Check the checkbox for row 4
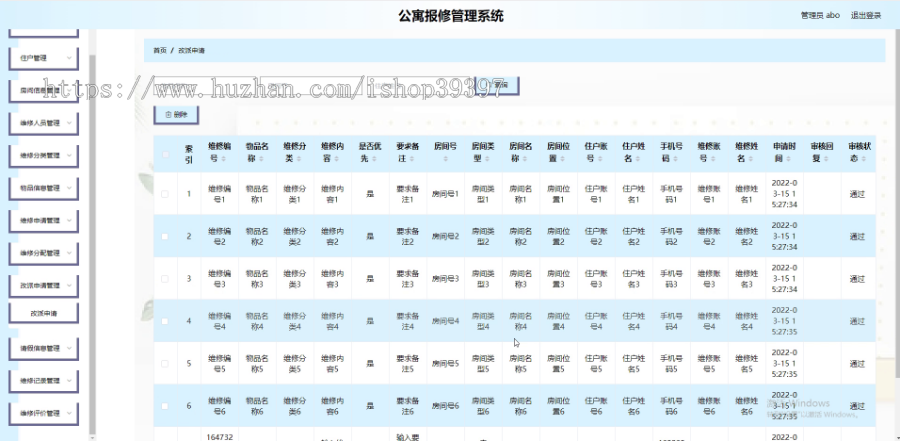900x441 pixels. tap(165, 321)
